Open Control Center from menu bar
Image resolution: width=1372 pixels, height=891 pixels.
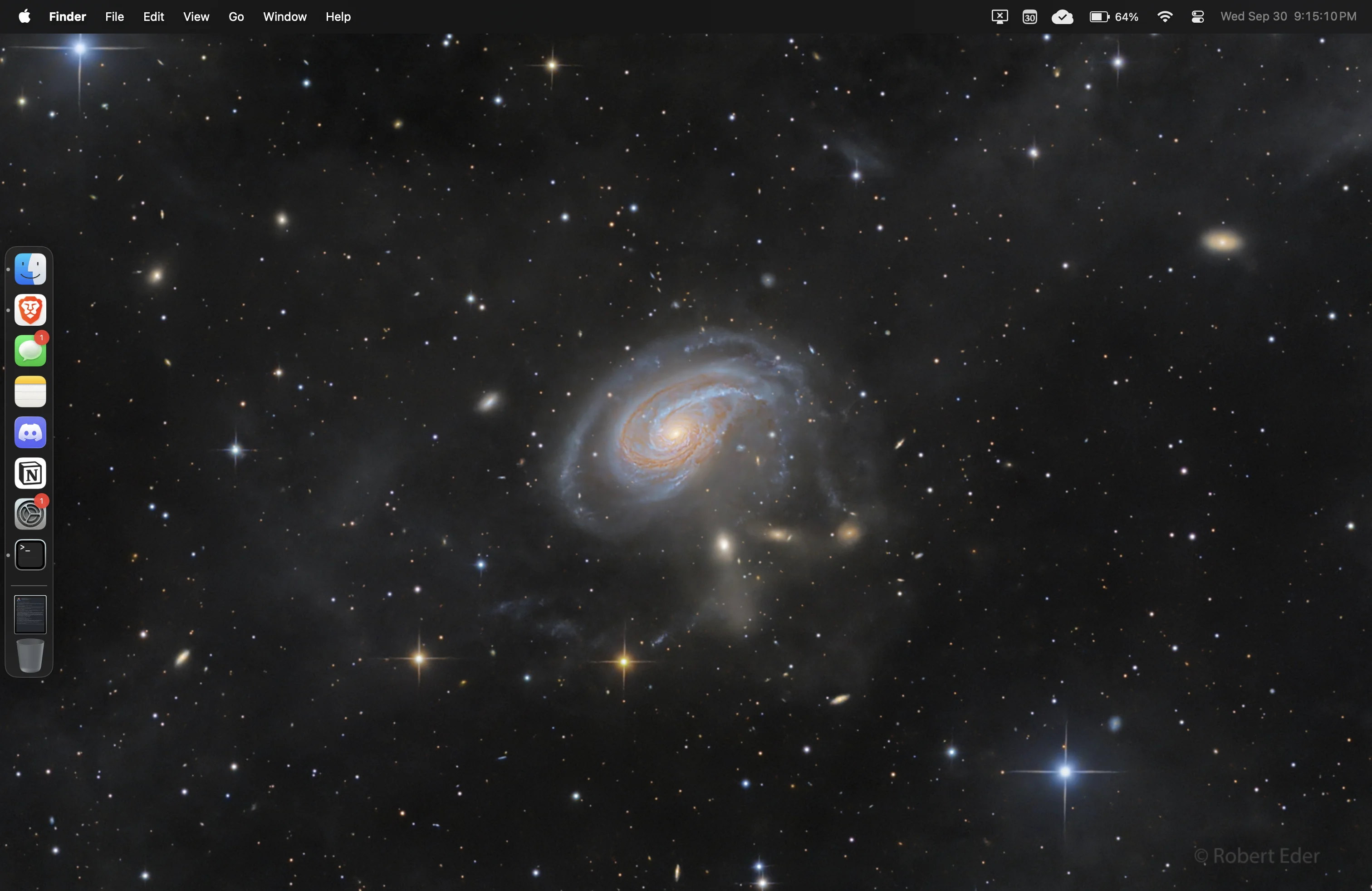point(1198,17)
